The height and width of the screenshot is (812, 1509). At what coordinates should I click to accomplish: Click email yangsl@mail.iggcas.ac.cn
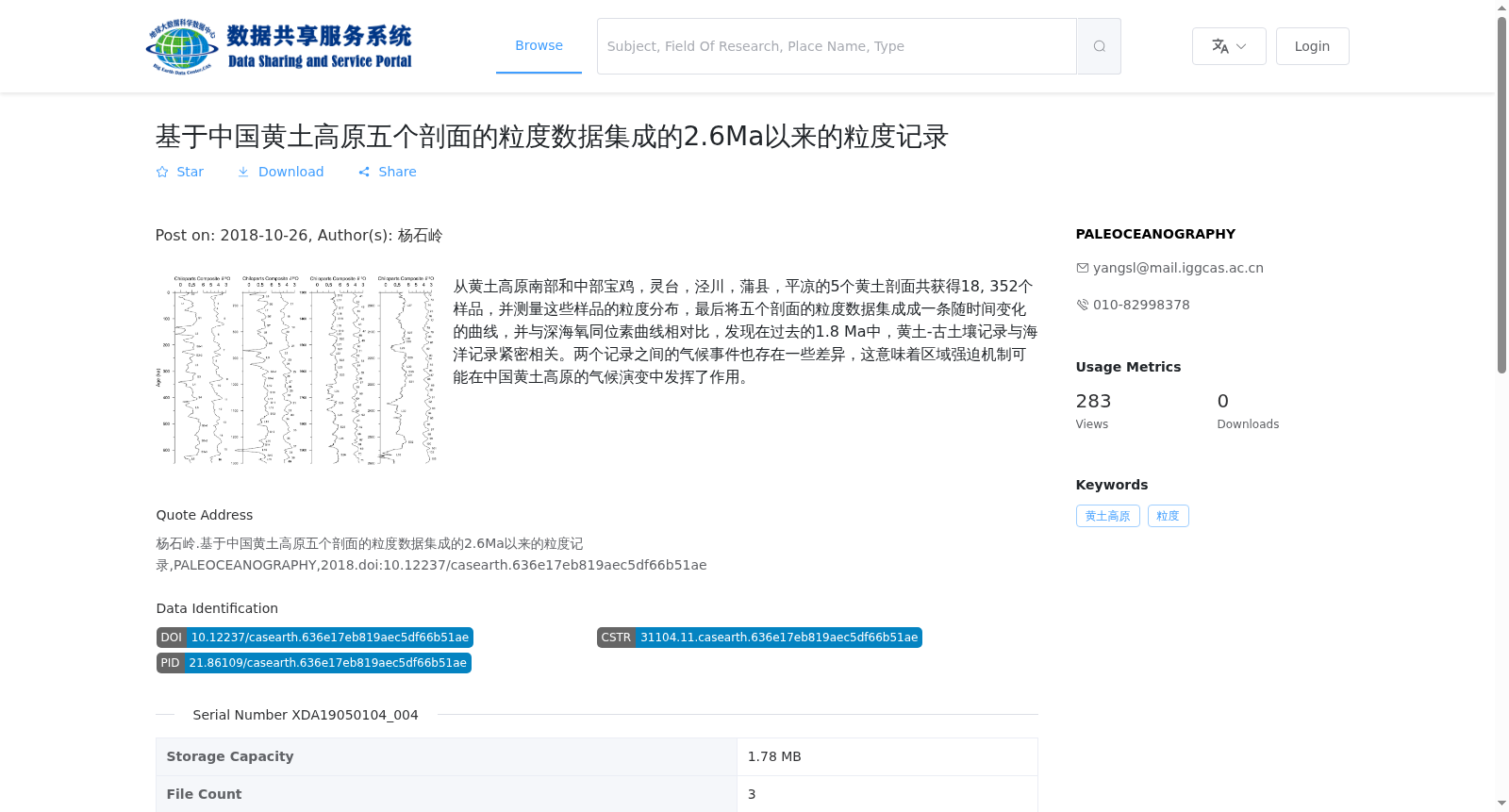[1178, 268]
